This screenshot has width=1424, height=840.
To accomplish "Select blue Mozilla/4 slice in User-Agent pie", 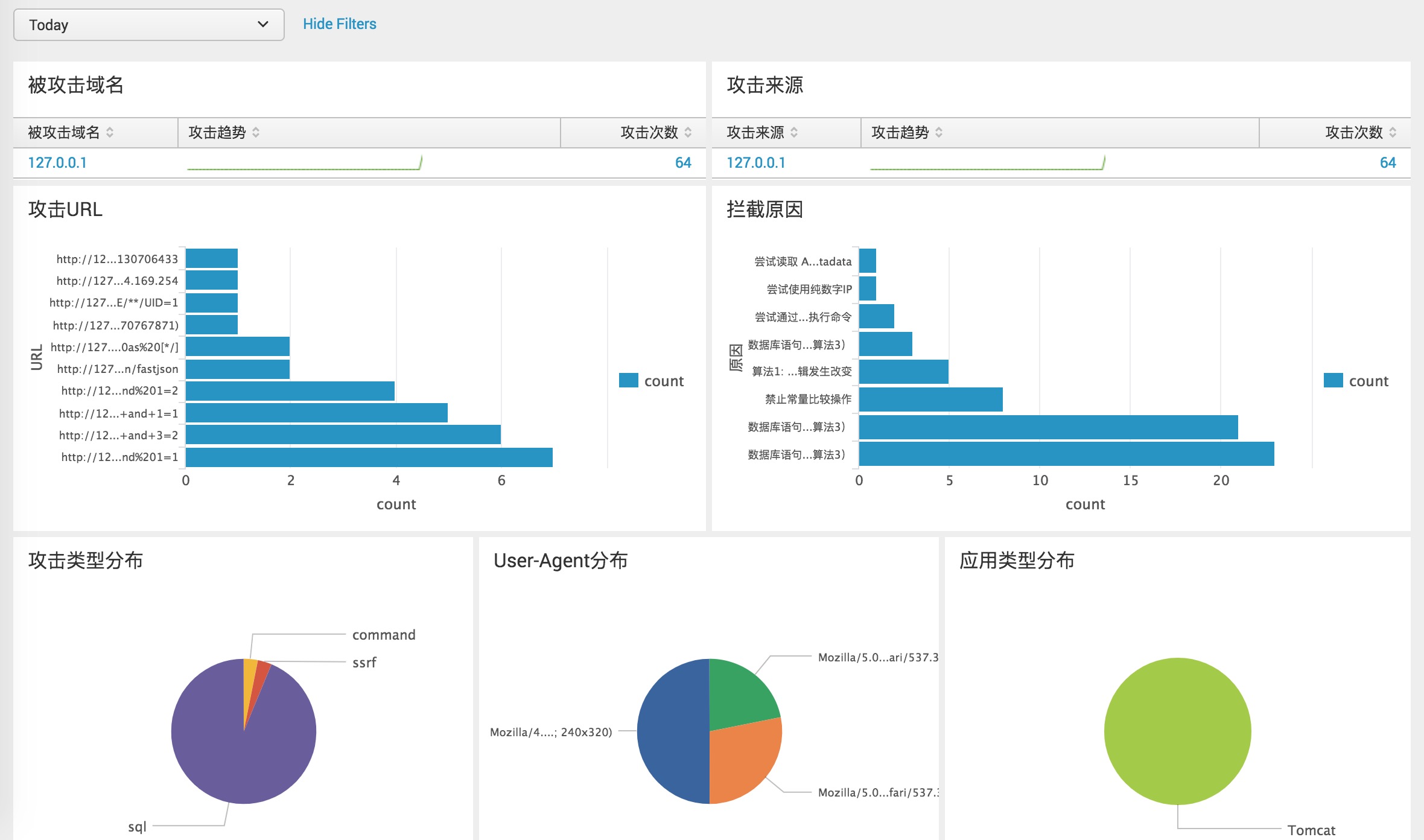I will [673, 731].
